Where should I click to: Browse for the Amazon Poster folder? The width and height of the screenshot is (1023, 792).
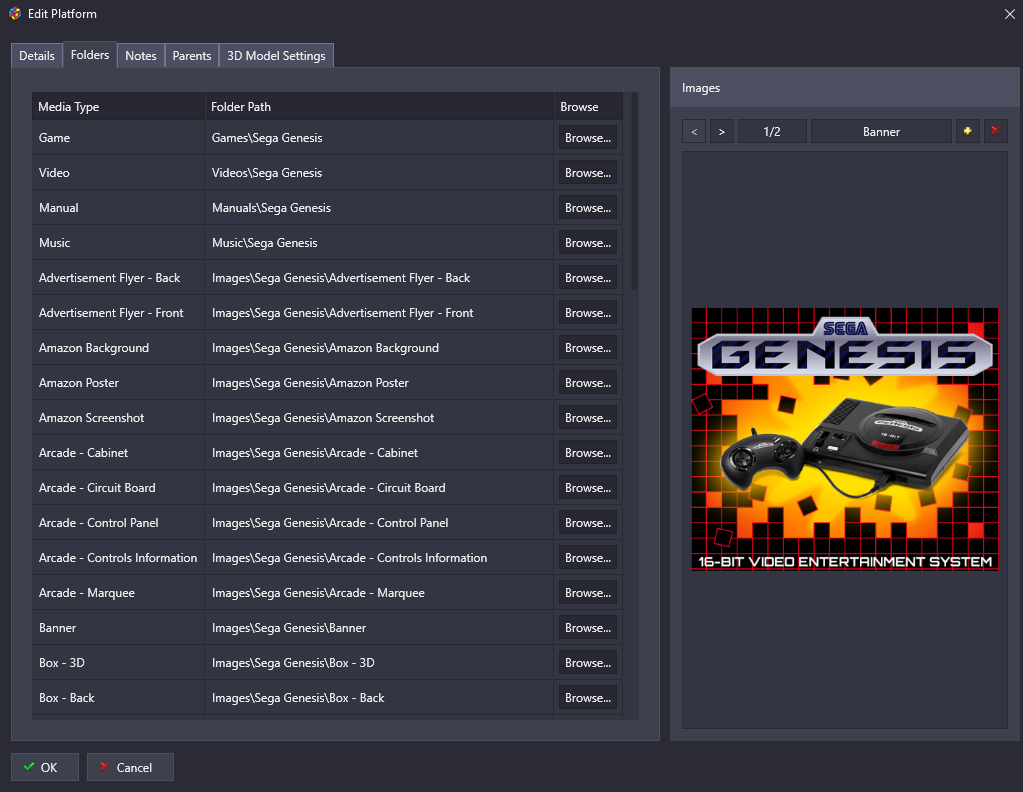coord(588,383)
